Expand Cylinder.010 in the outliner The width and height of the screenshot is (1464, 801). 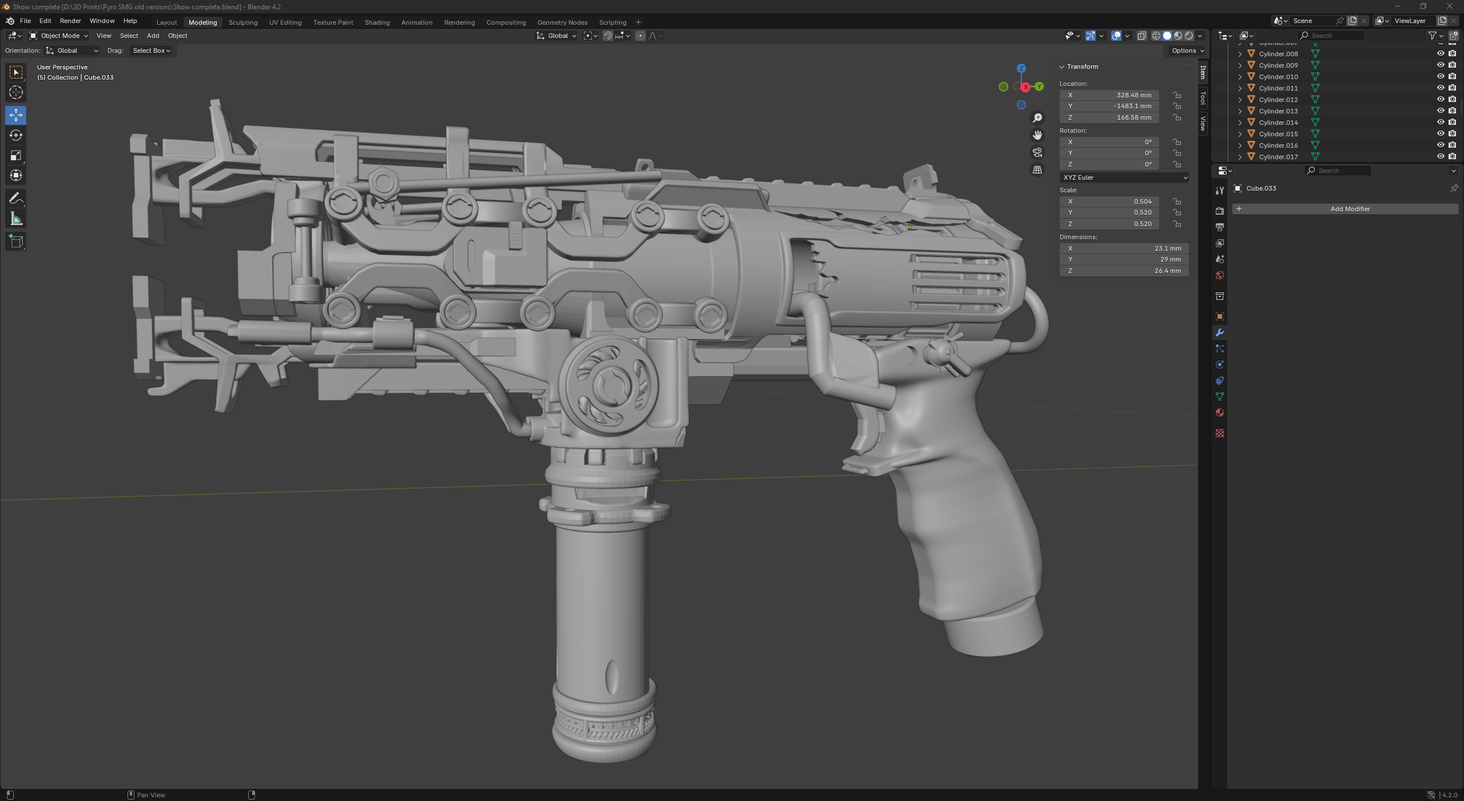click(1240, 77)
